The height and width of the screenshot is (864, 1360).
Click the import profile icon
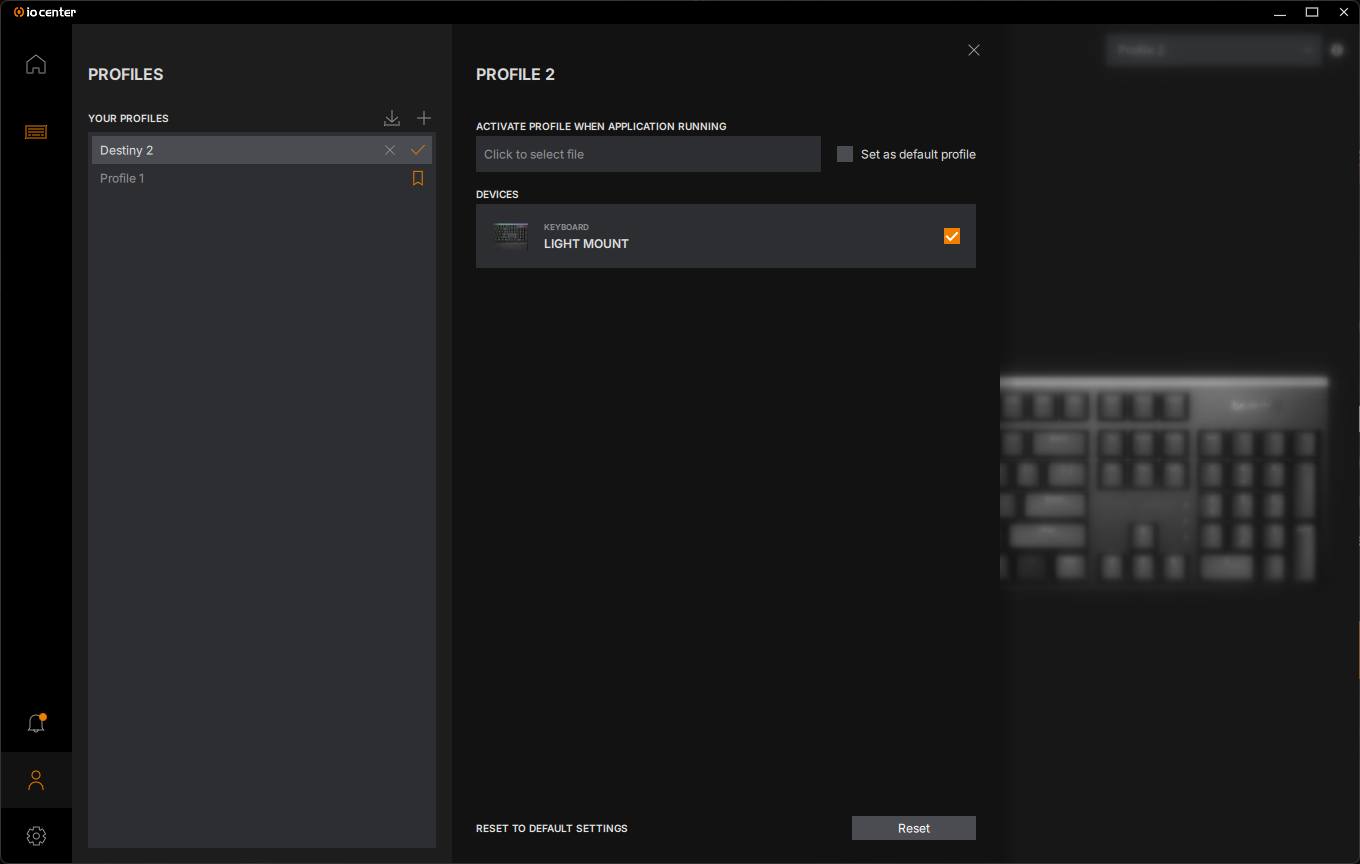tap(392, 119)
